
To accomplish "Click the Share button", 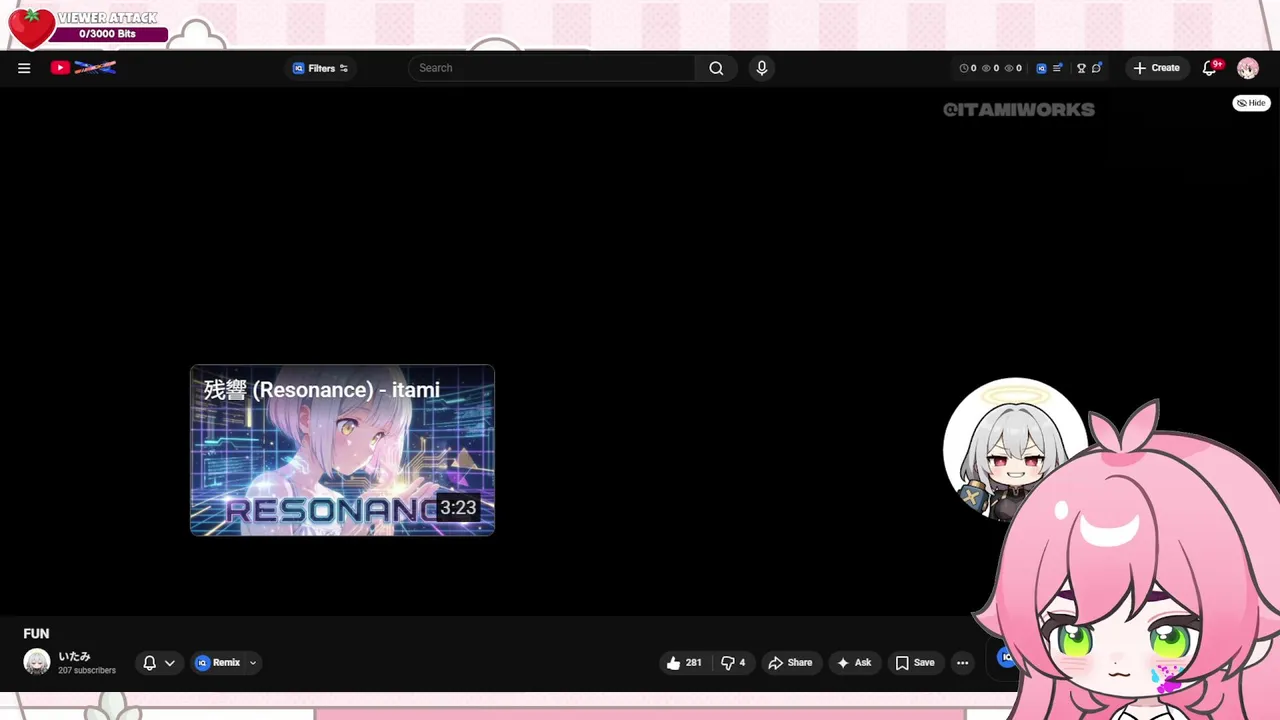I will pyautogui.click(x=790, y=662).
